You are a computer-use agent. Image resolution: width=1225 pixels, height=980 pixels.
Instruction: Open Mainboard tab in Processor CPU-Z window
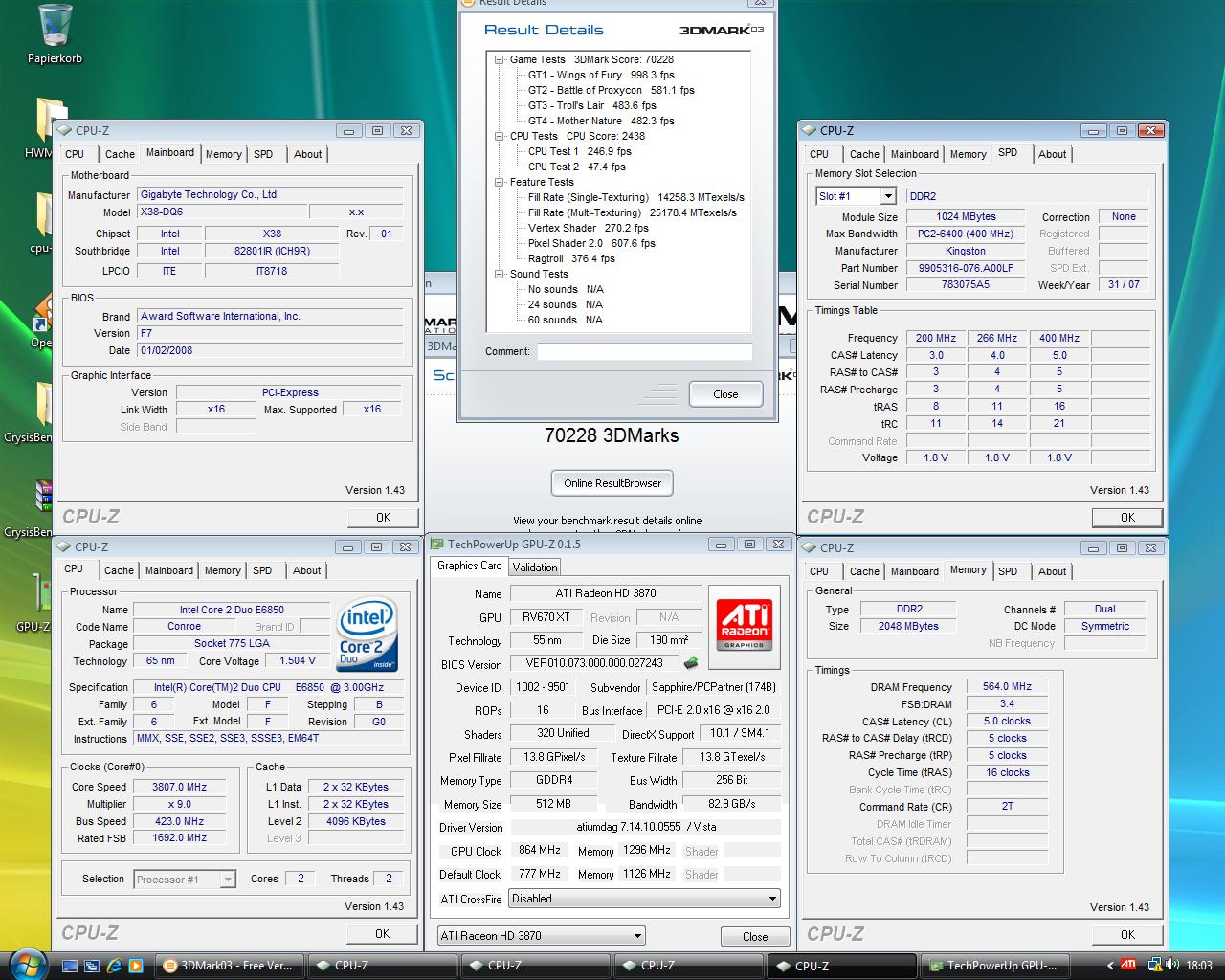(x=169, y=570)
